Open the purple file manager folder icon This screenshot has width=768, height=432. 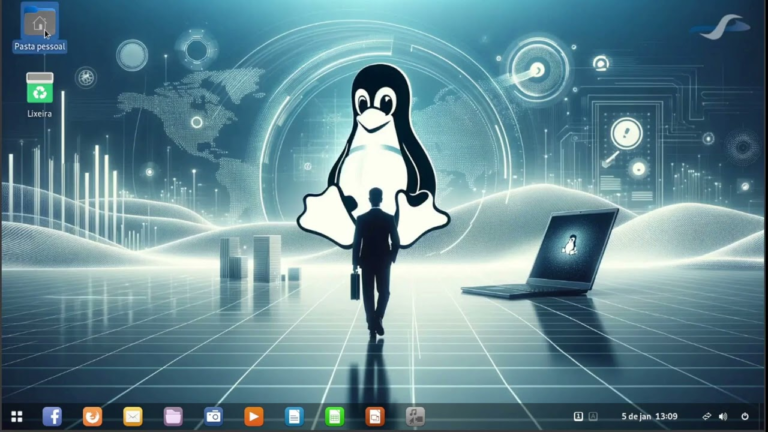(x=173, y=416)
